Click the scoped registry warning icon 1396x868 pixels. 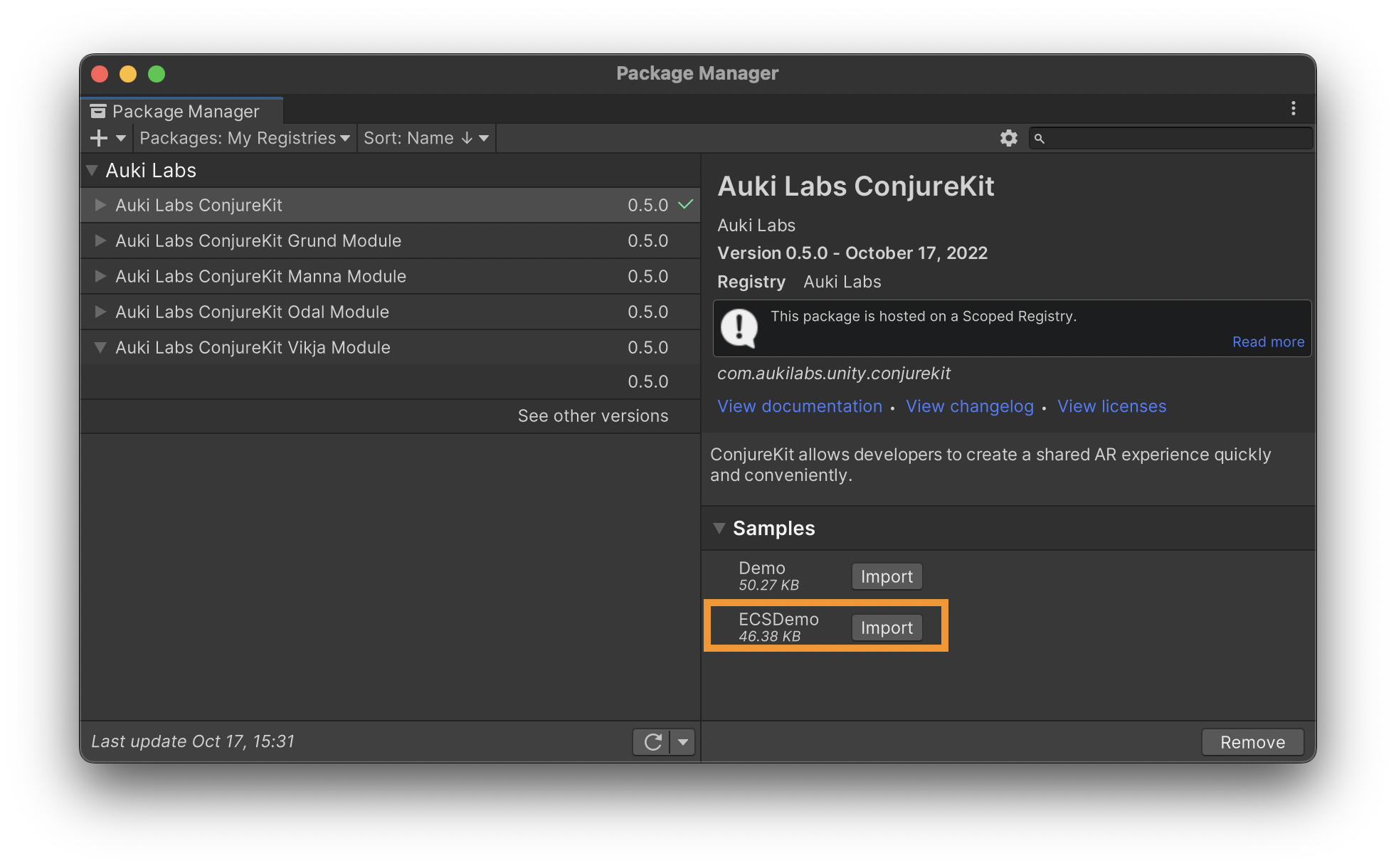tap(739, 328)
